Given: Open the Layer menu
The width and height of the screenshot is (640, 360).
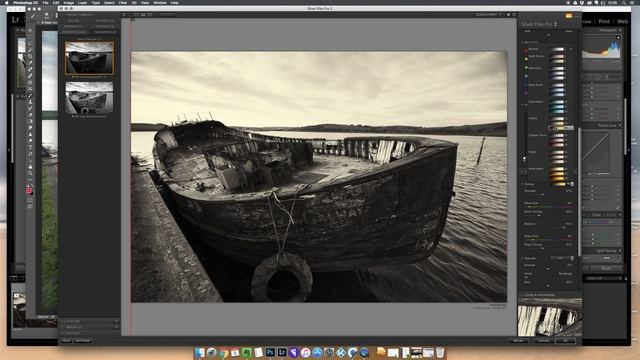Looking at the screenshot, I should (82, 2).
